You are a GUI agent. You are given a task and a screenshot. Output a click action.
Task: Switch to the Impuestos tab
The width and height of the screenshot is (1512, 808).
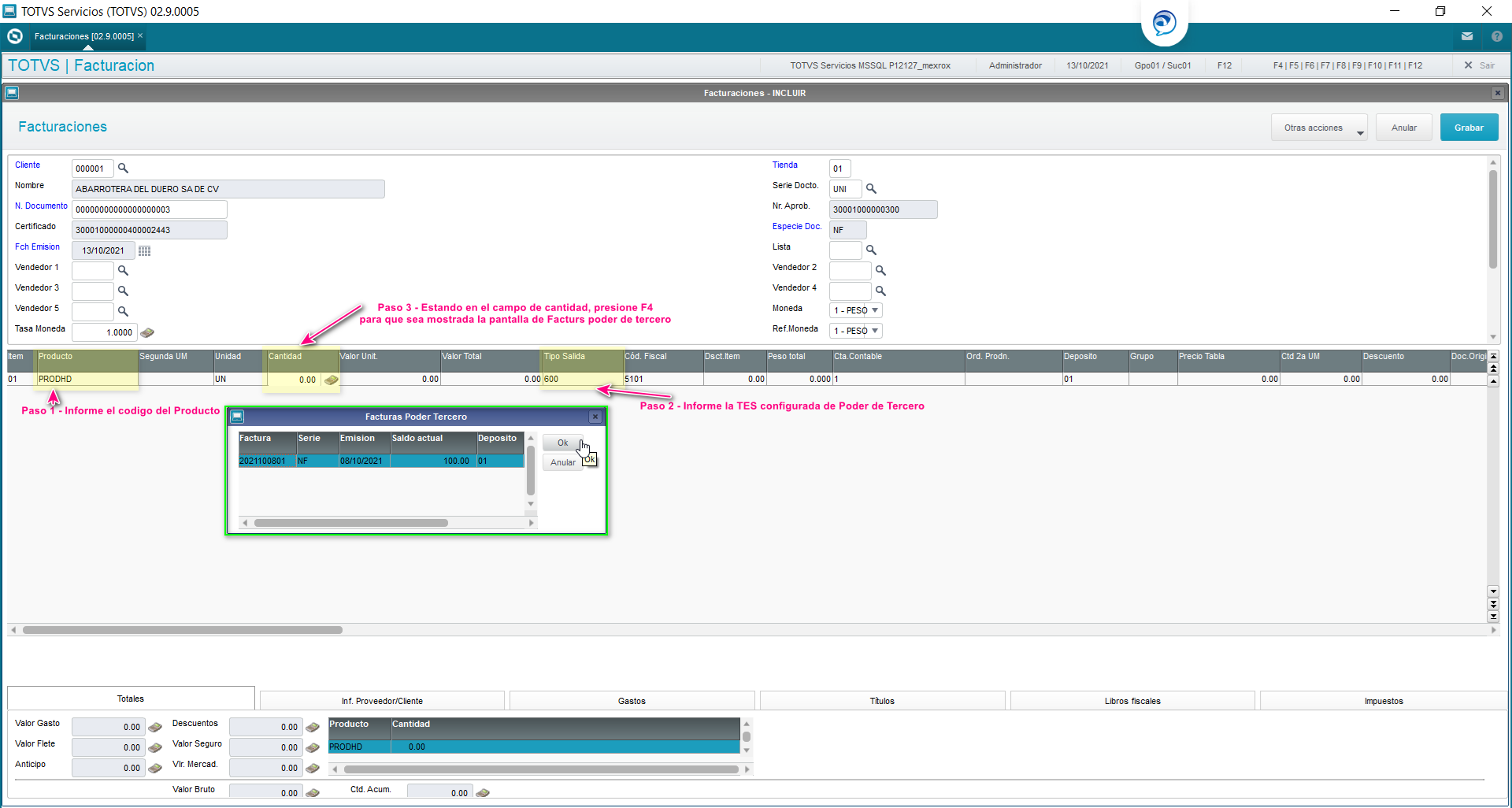1384,701
